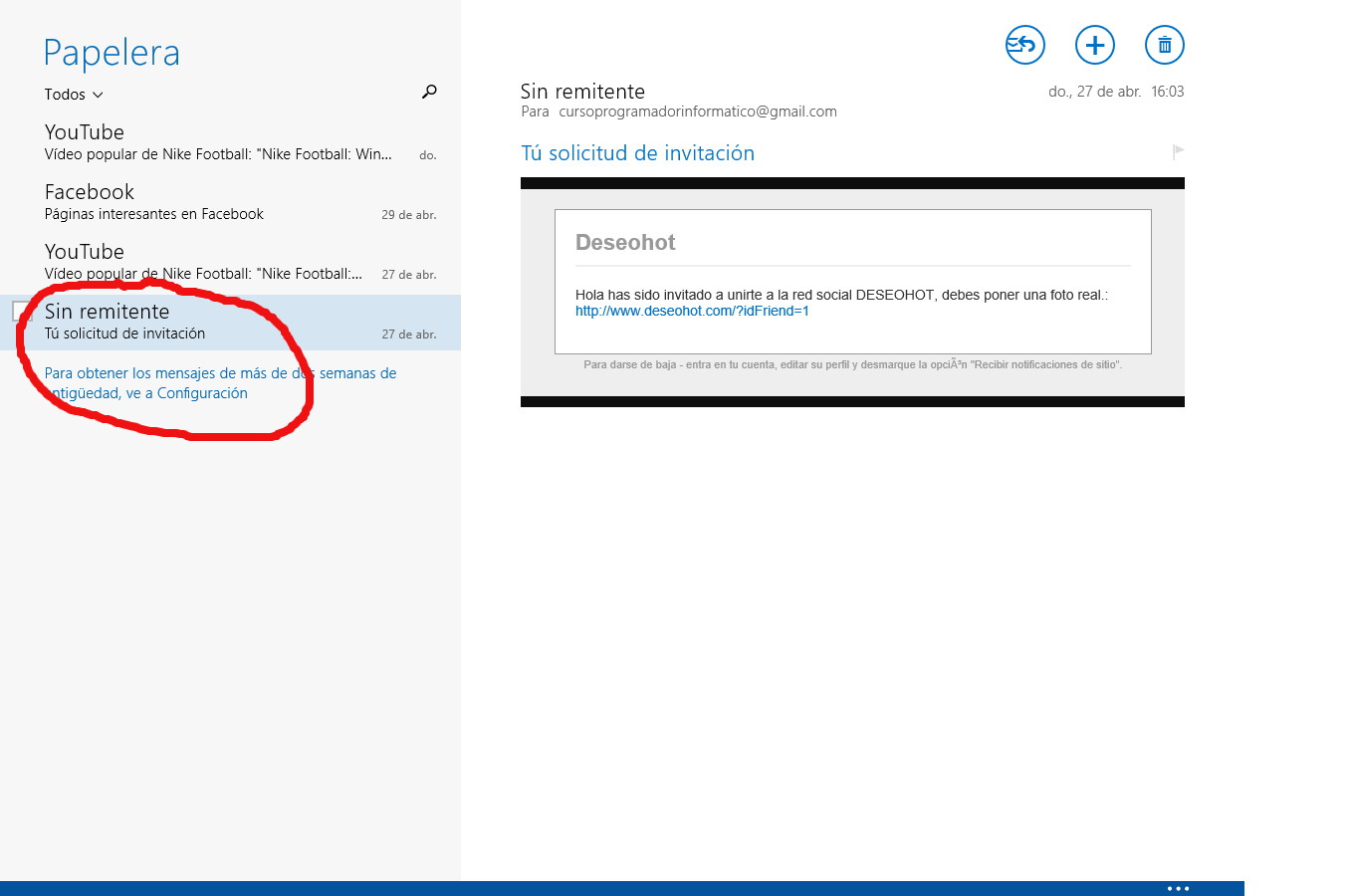
Task: Expand the Todos filter dropdown
Action: pos(74,95)
